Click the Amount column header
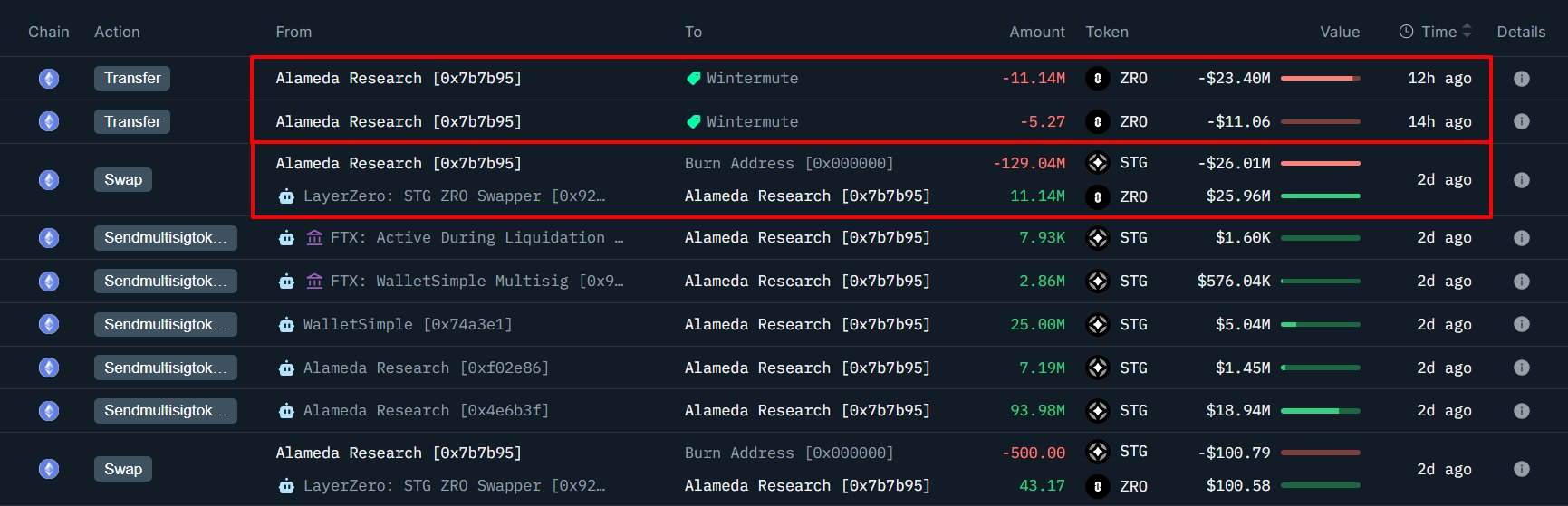The height and width of the screenshot is (506, 1568). (1036, 32)
